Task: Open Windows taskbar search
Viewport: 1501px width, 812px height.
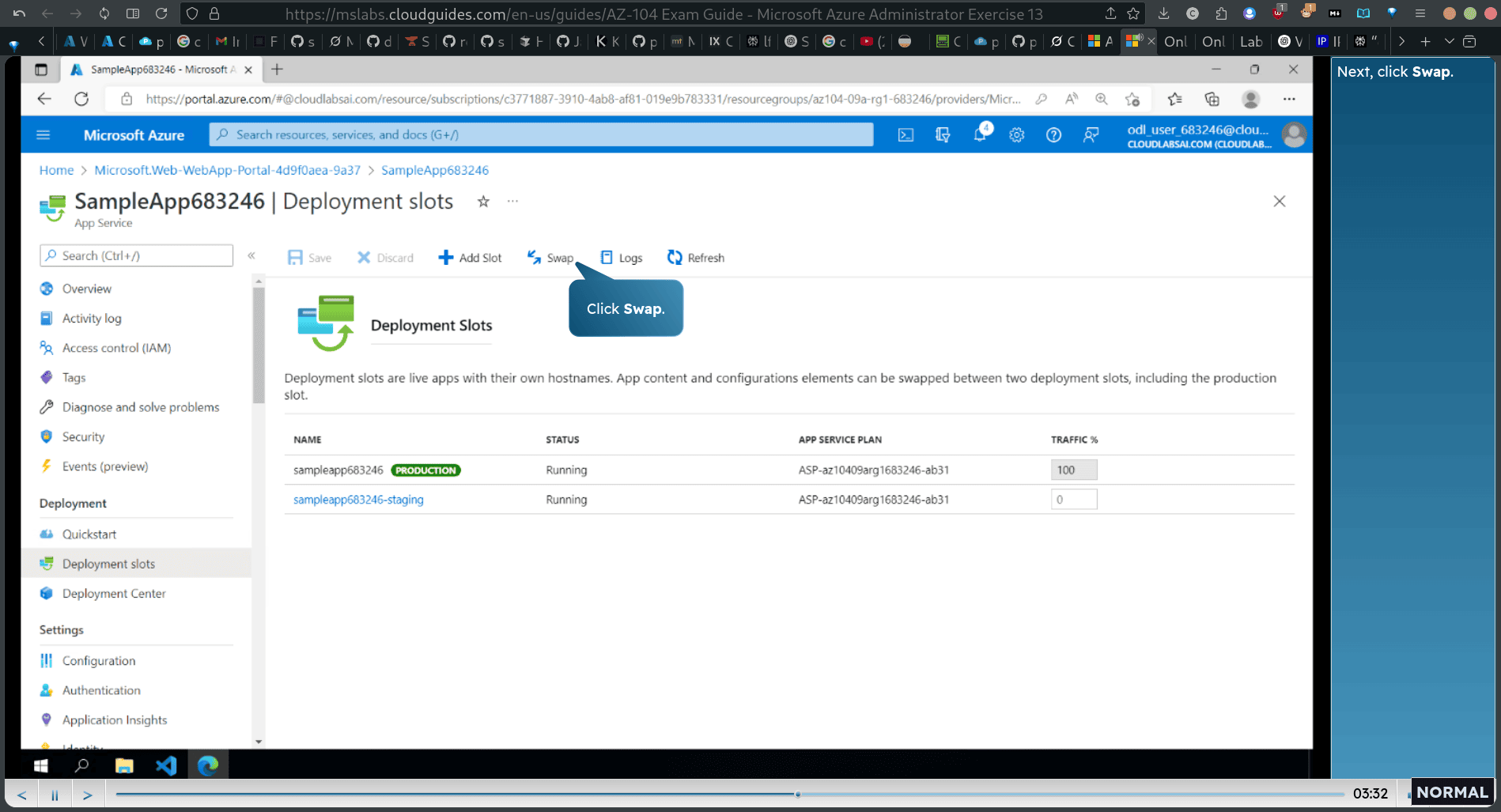Action: [x=81, y=765]
